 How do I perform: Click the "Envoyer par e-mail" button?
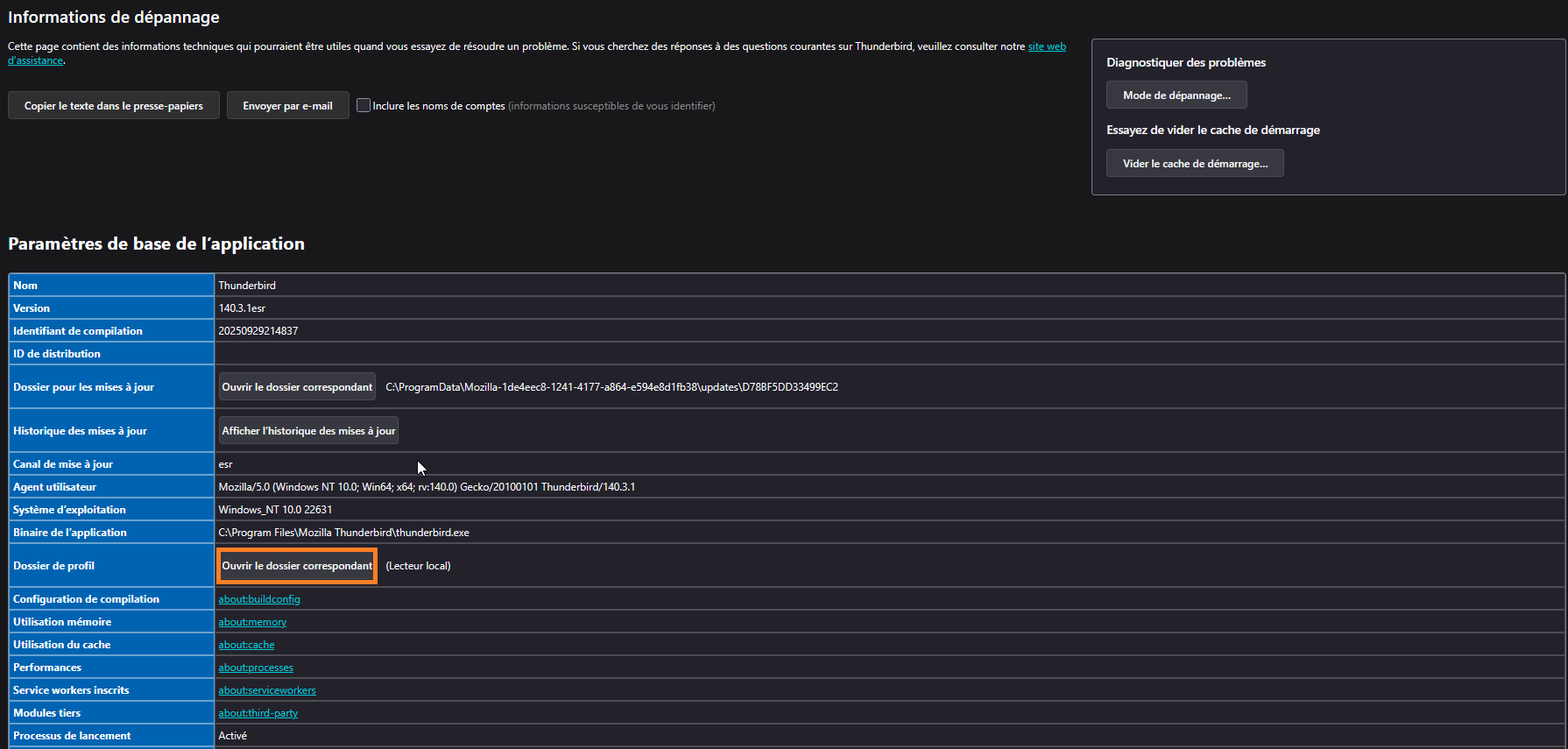[287, 106]
